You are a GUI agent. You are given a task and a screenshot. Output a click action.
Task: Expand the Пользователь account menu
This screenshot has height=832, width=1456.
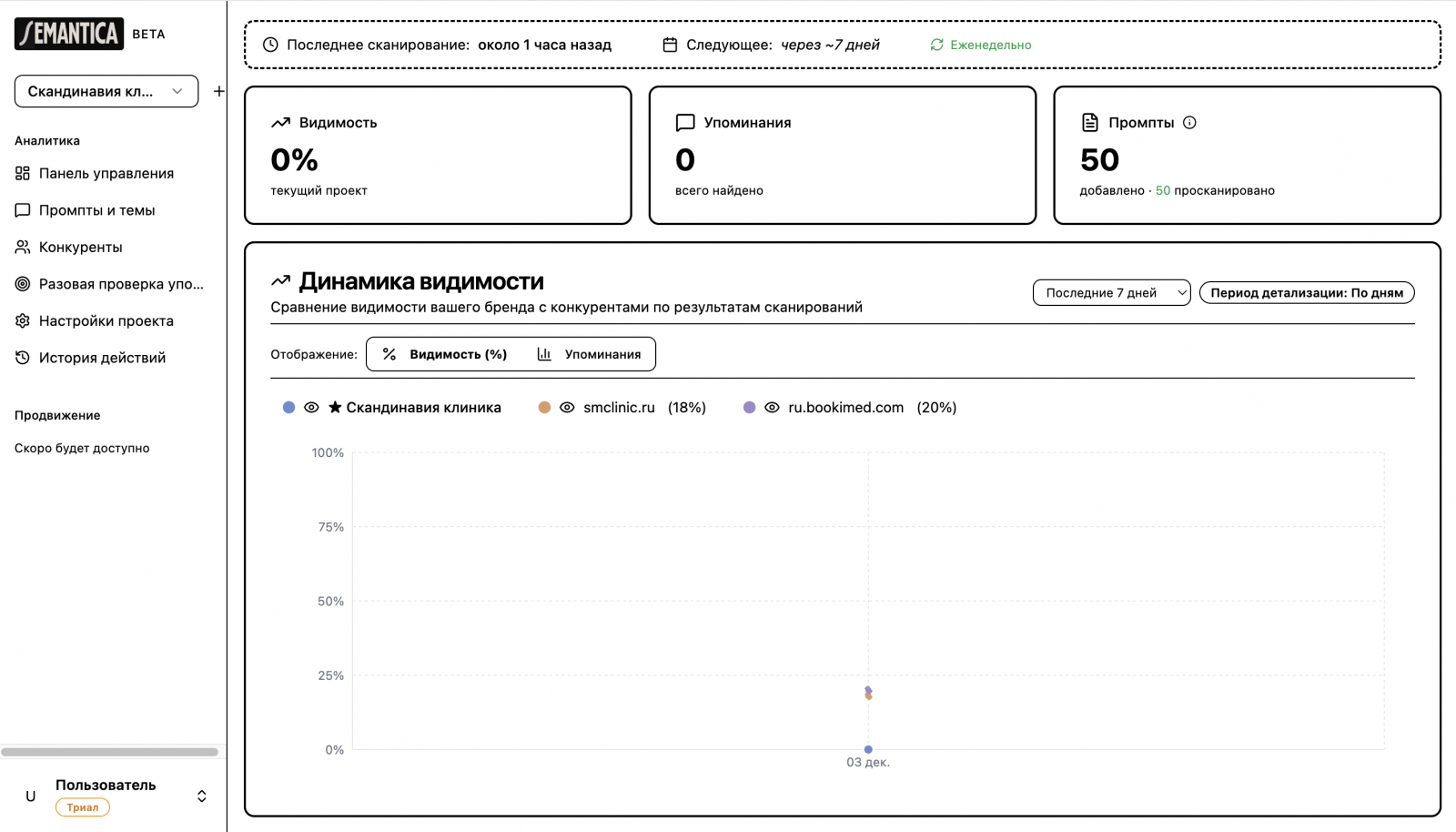click(x=201, y=796)
